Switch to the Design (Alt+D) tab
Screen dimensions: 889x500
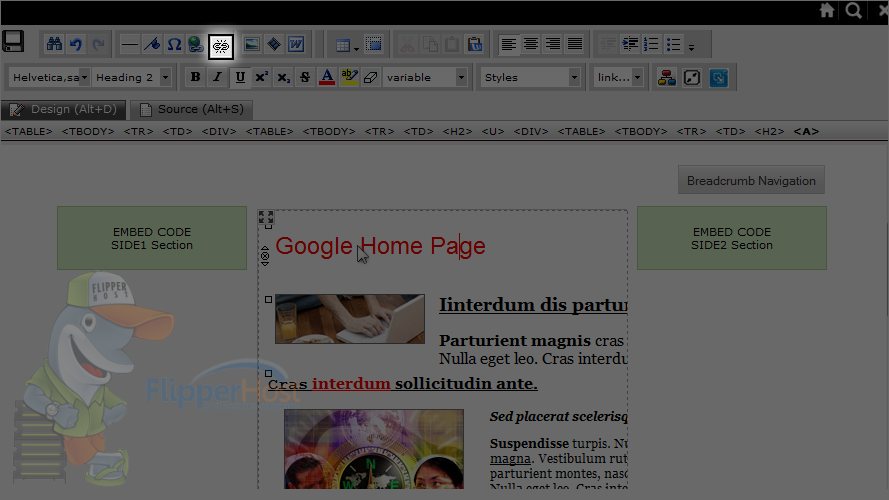pyautogui.click(x=63, y=109)
